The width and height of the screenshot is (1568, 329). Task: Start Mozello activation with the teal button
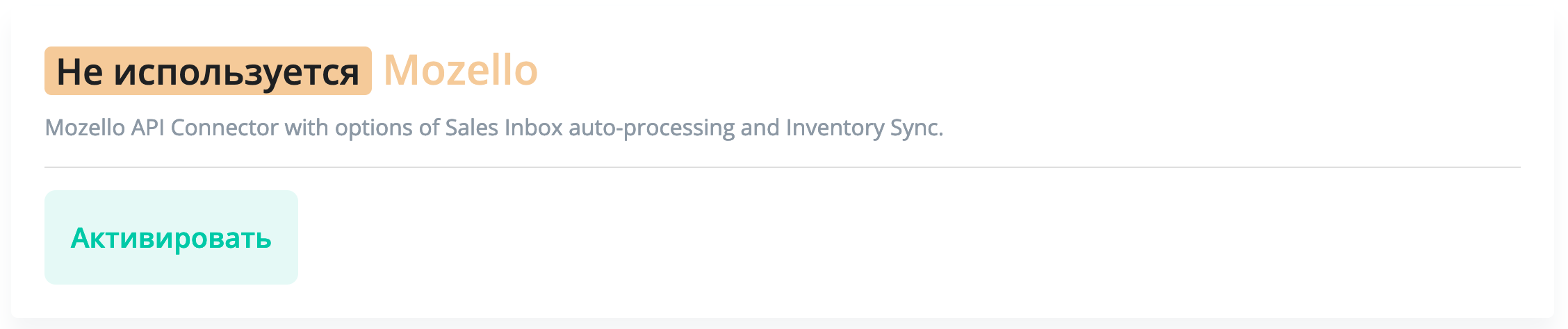coord(171,237)
